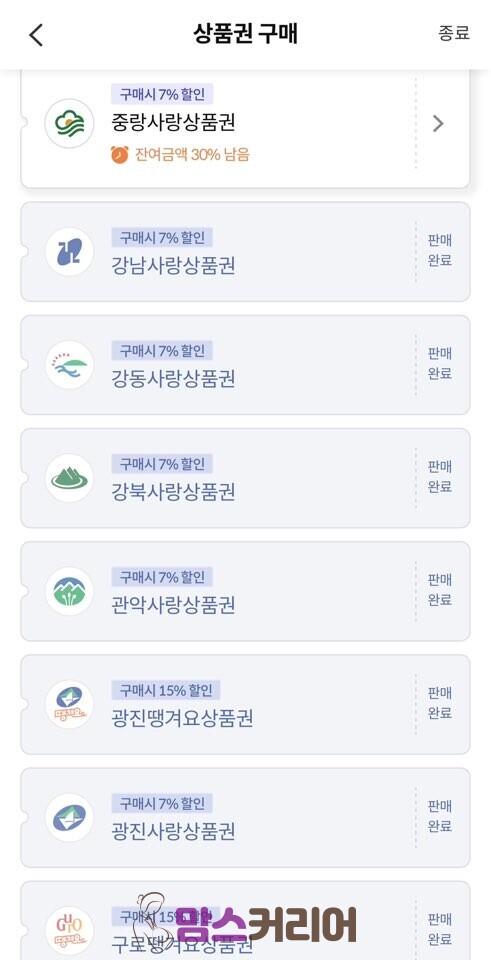491x960 pixels.
Task: Open the 중랑사랑상품권 voucher name
Action: [x=173, y=123]
